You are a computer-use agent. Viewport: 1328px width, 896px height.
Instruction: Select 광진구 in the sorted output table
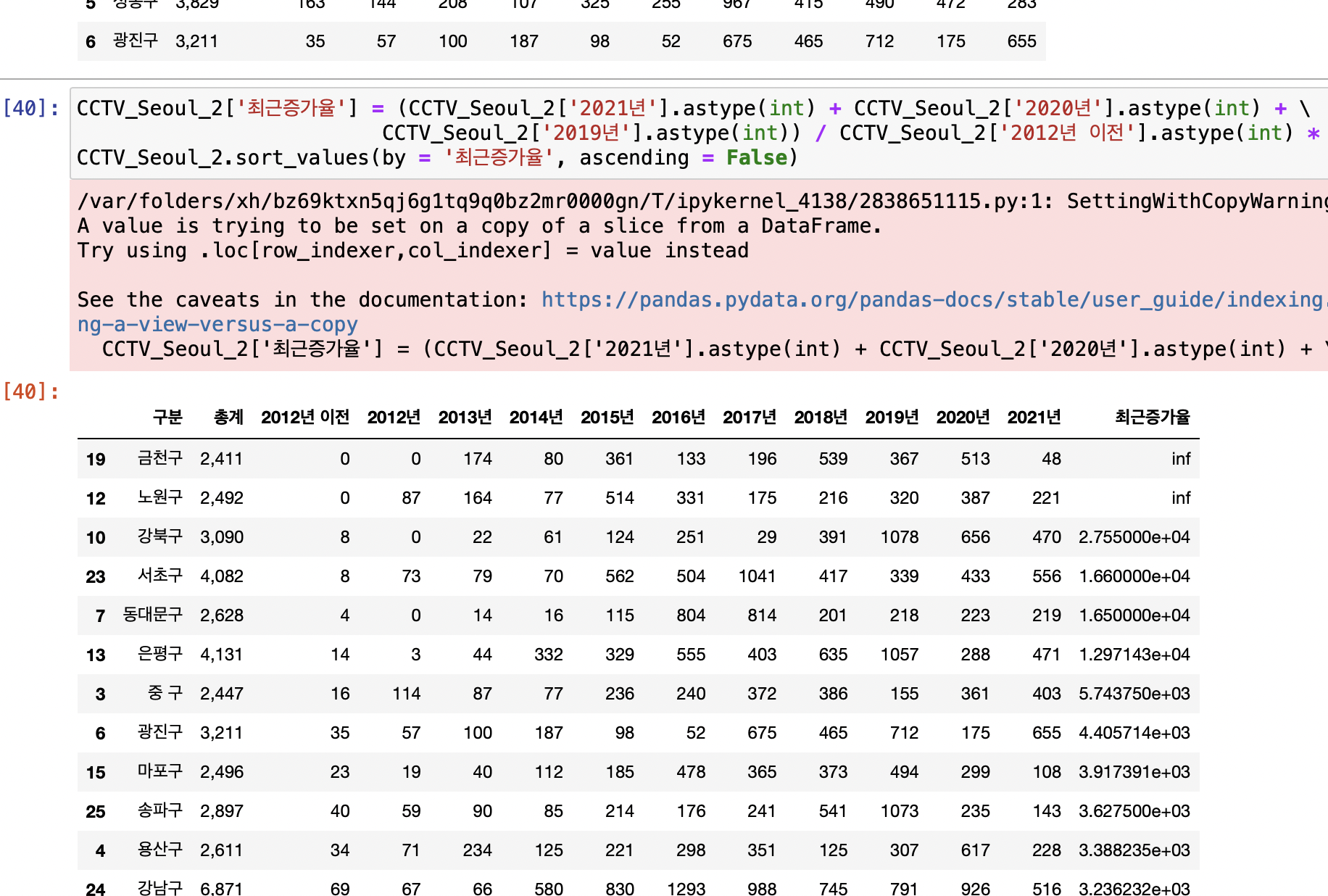tap(160, 732)
